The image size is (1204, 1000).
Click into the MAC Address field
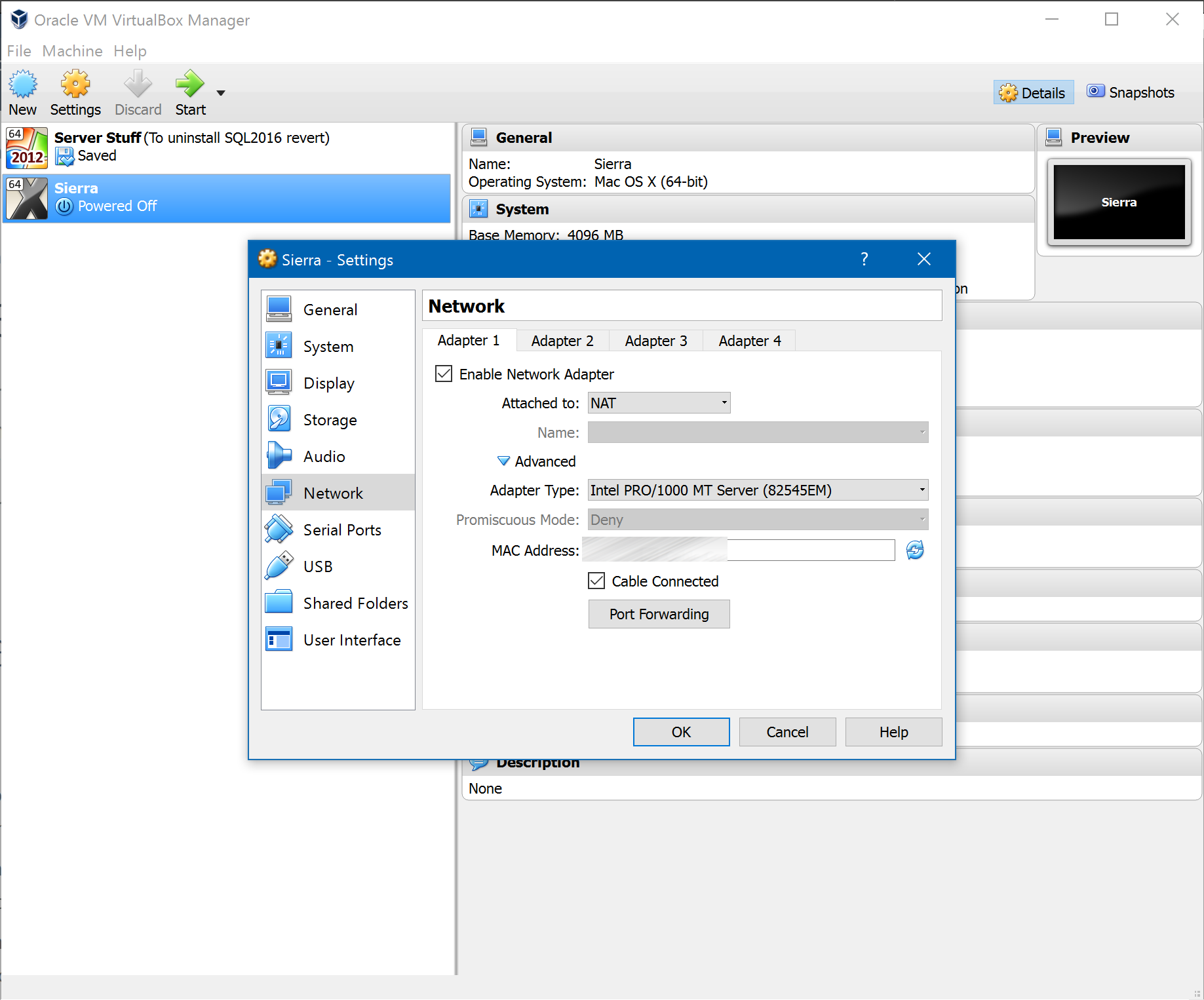coord(810,550)
